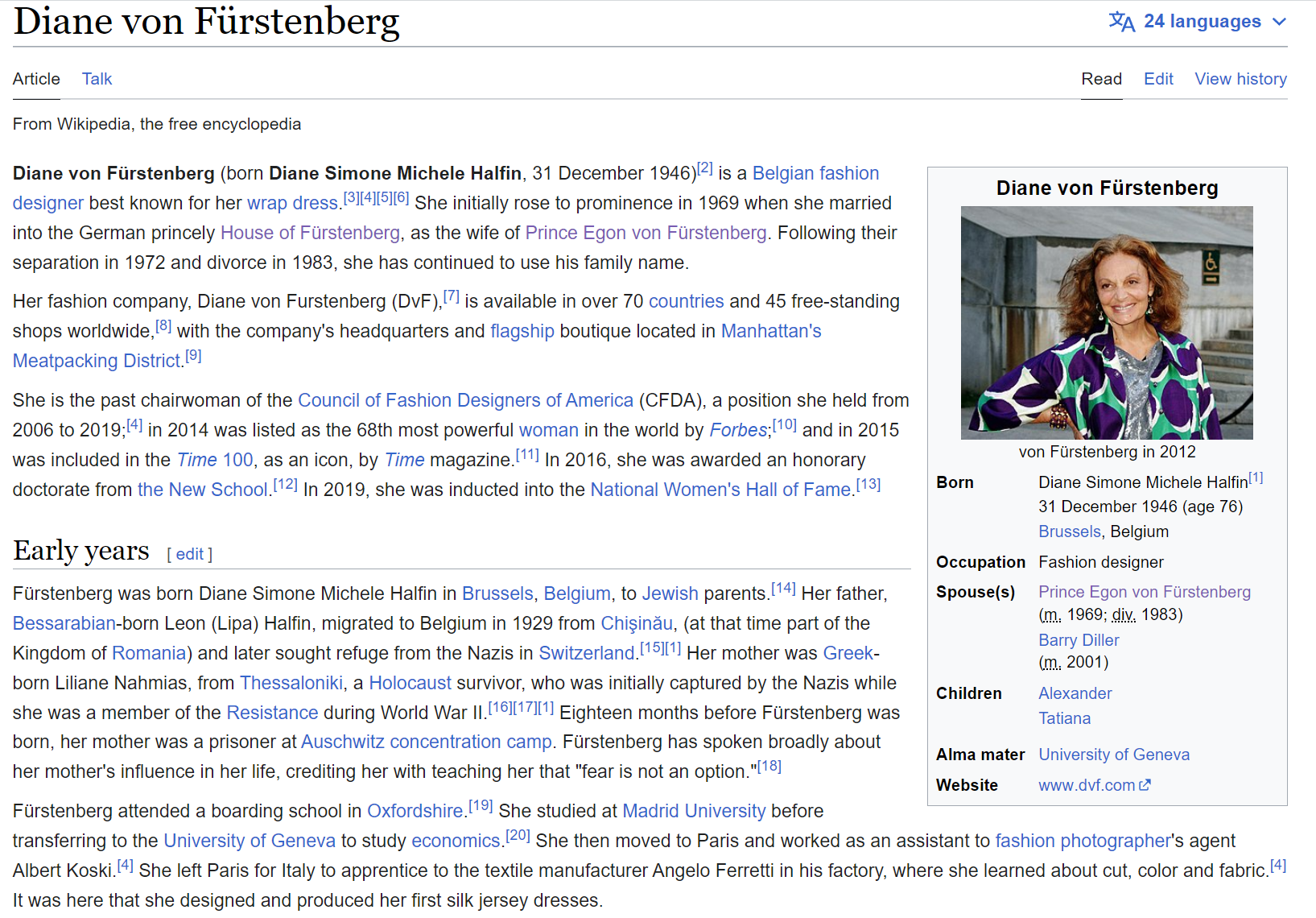
Task: Jump to citation [2] after birth date
Action: (x=705, y=168)
